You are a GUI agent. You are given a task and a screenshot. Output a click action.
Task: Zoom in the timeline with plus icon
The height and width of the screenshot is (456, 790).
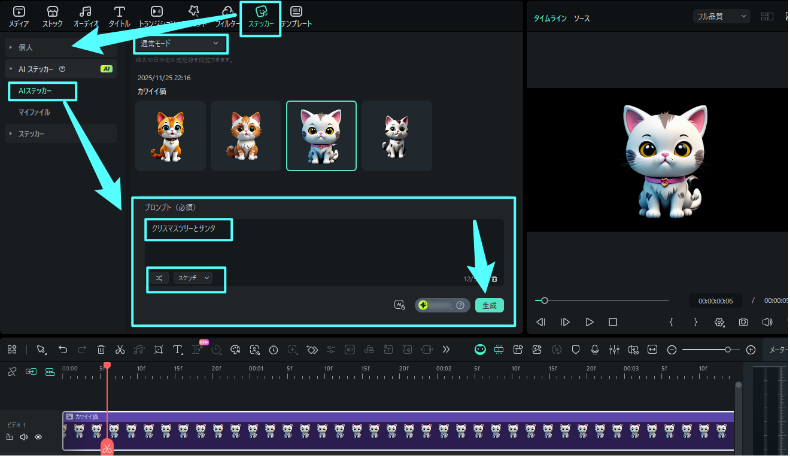click(751, 349)
